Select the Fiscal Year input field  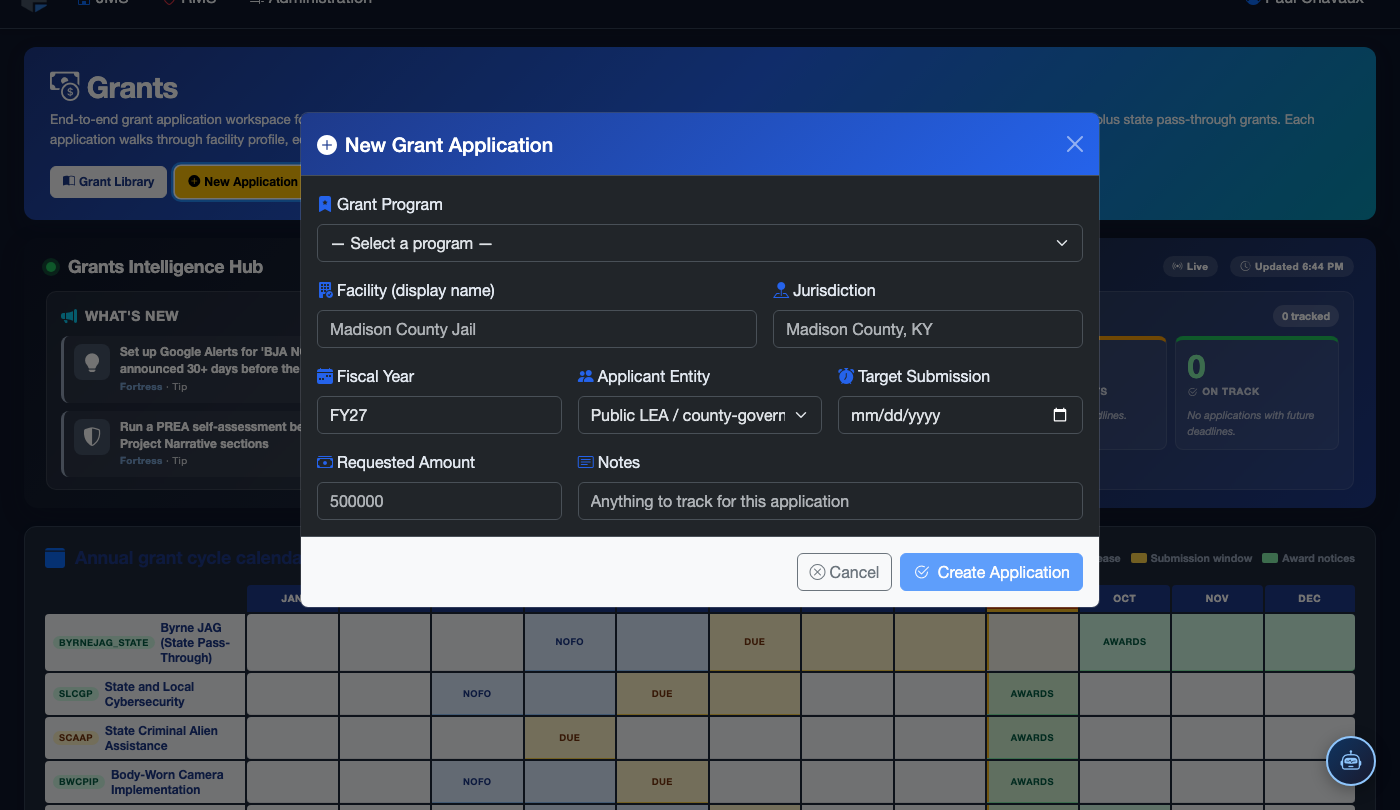tap(439, 415)
